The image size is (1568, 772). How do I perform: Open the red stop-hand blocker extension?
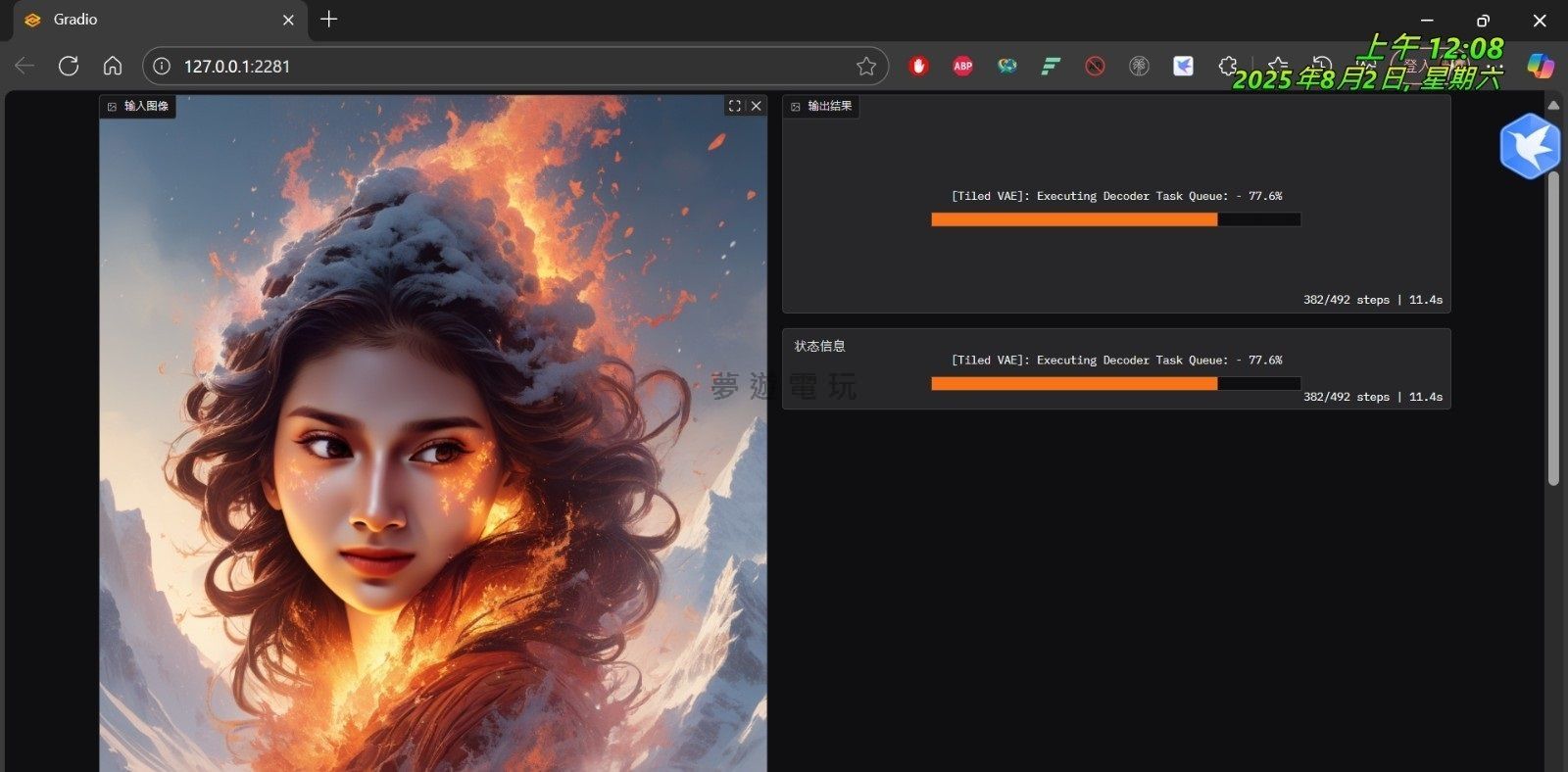tap(918, 66)
